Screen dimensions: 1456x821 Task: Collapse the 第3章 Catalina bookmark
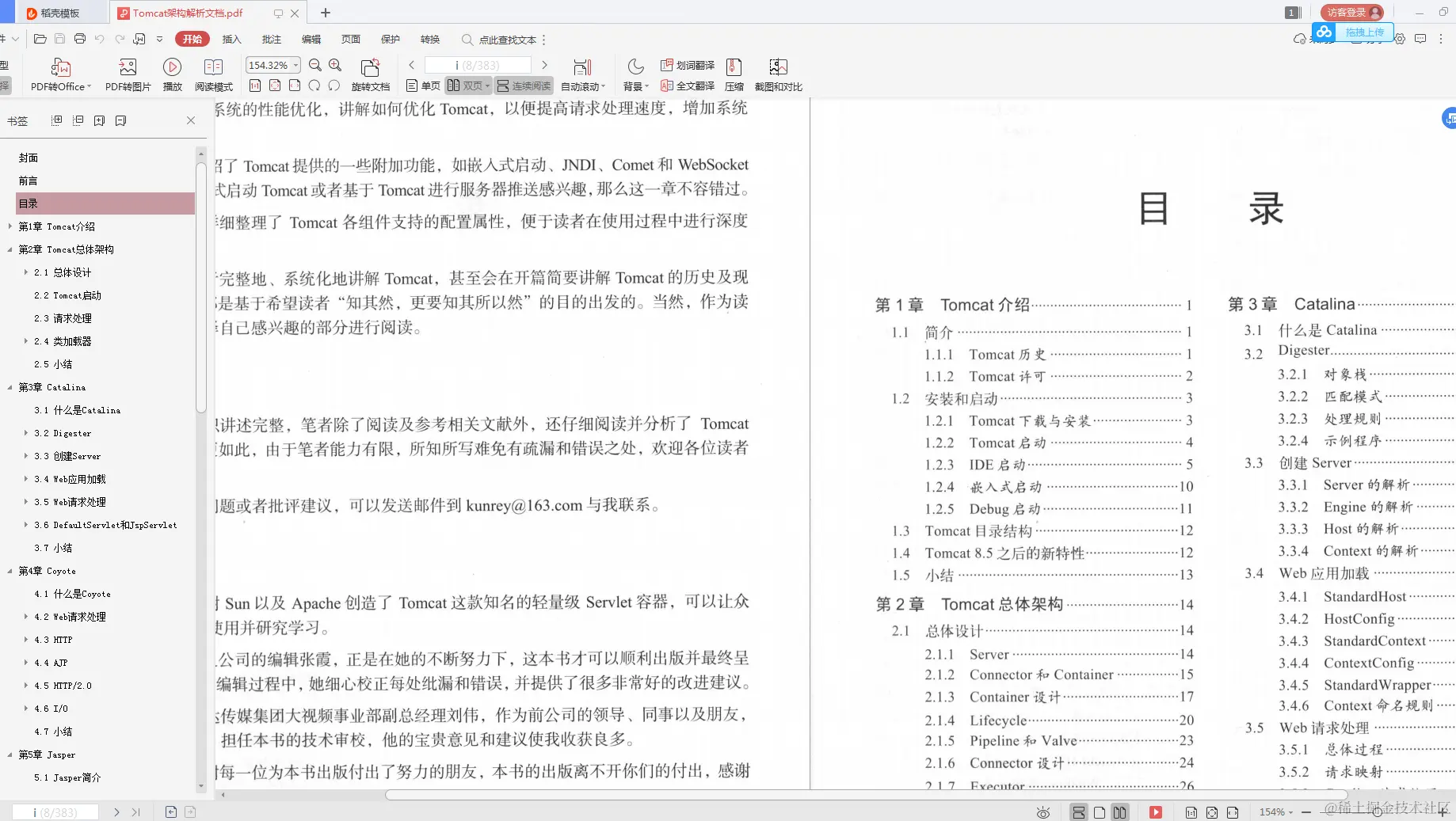(10, 387)
